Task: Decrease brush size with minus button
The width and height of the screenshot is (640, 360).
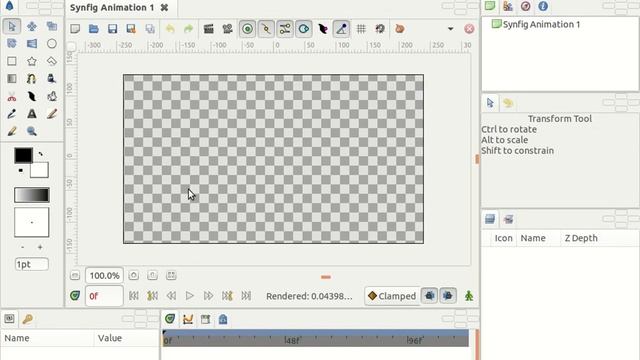Action: pos(22,247)
